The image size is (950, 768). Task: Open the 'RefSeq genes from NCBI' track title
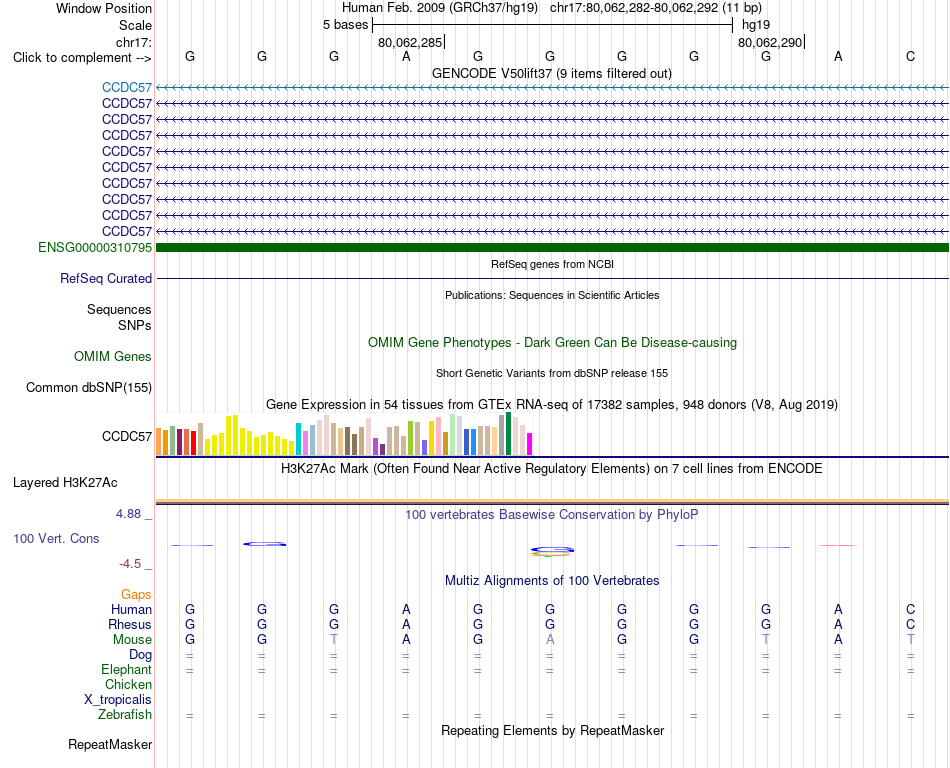552,264
